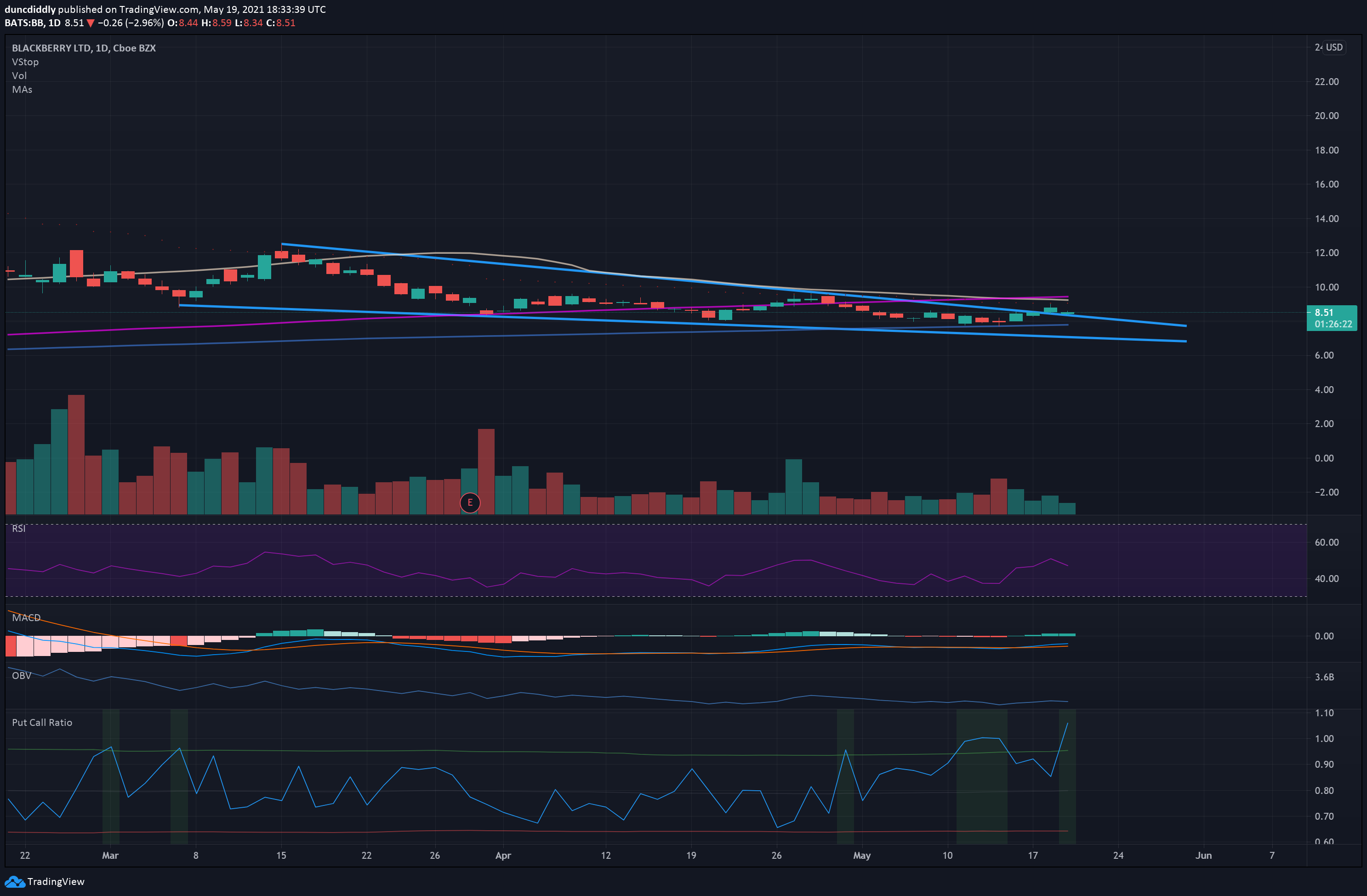Click the RSI pane label
Image resolution: width=1367 pixels, height=896 pixels.
point(18,528)
